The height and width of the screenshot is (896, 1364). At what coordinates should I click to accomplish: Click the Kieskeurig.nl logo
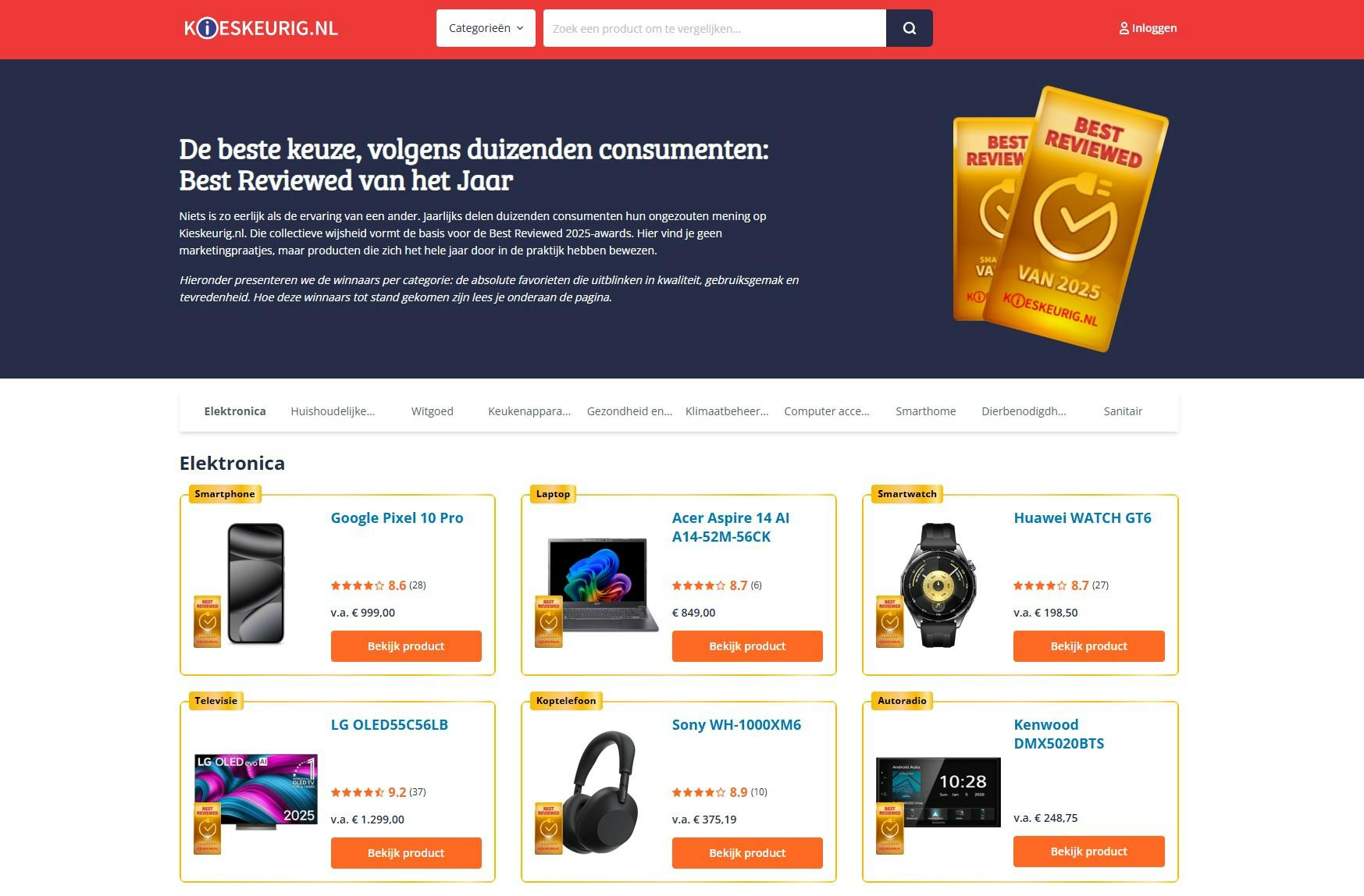(x=261, y=29)
